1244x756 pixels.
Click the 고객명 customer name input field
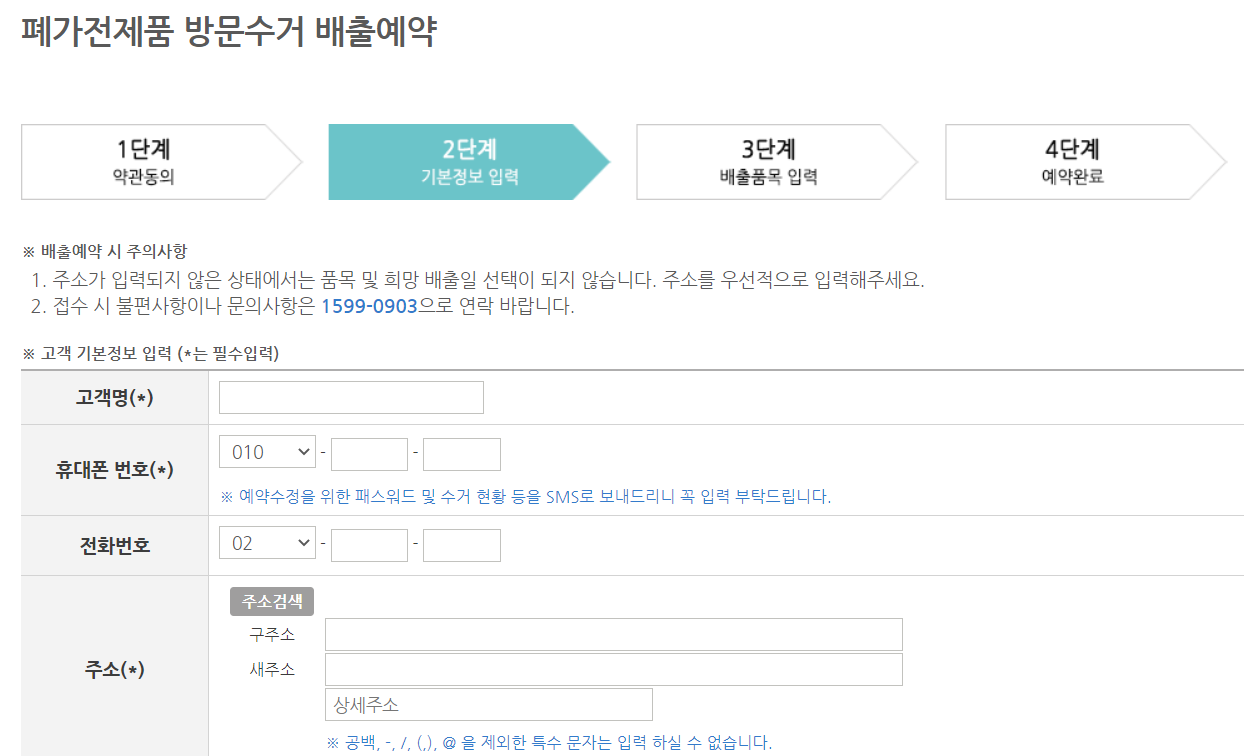point(350,397)
